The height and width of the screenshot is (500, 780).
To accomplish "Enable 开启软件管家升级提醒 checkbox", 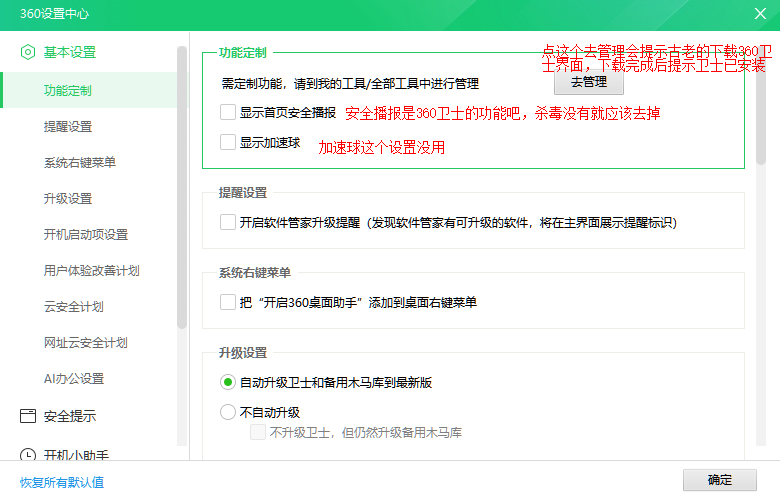I will pyautogui.click(x=228, y=222).
